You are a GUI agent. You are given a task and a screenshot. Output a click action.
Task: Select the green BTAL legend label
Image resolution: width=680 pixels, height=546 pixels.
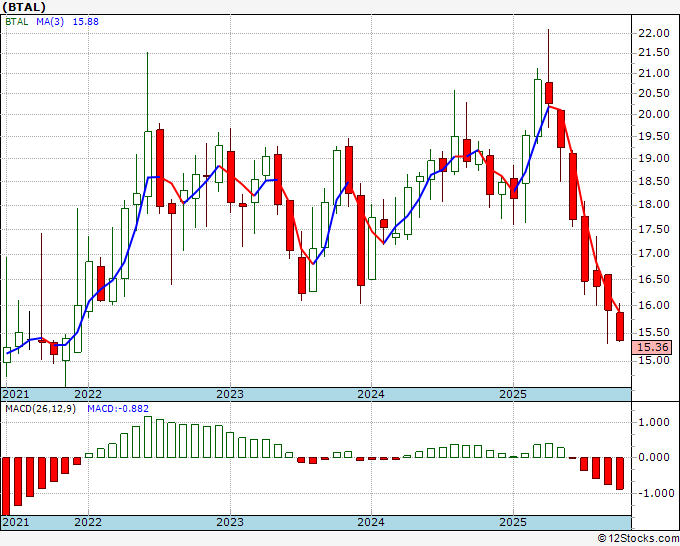[17, 21]
